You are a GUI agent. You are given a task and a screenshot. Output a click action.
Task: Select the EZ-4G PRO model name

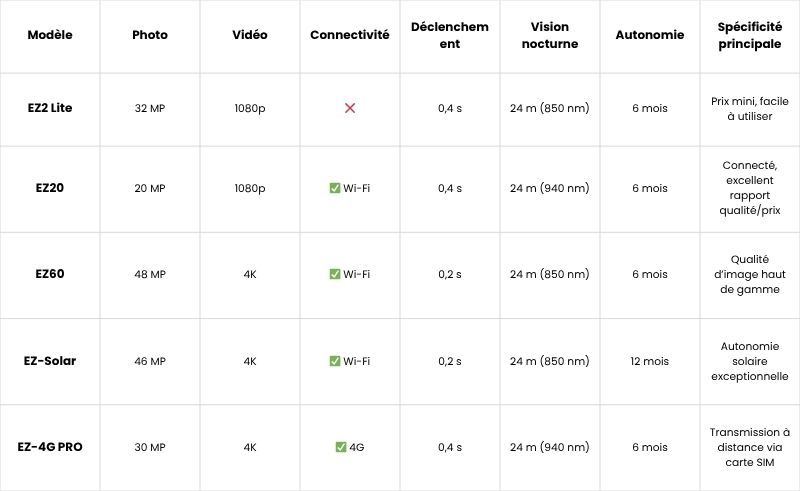[50, 447]
